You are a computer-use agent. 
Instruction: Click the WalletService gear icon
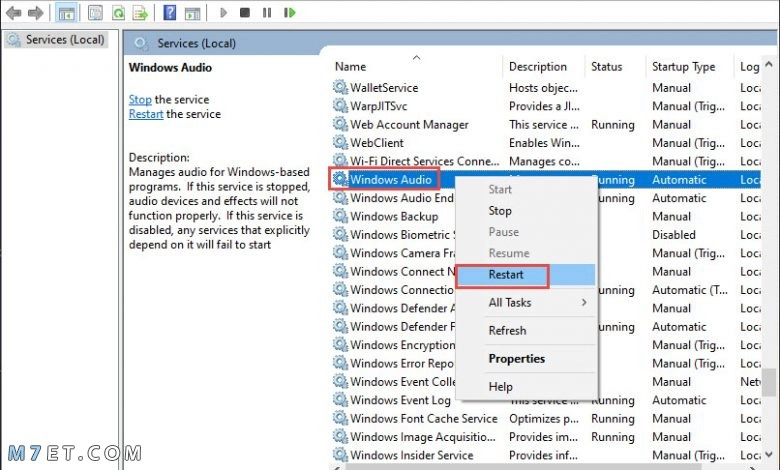(340, 88)
